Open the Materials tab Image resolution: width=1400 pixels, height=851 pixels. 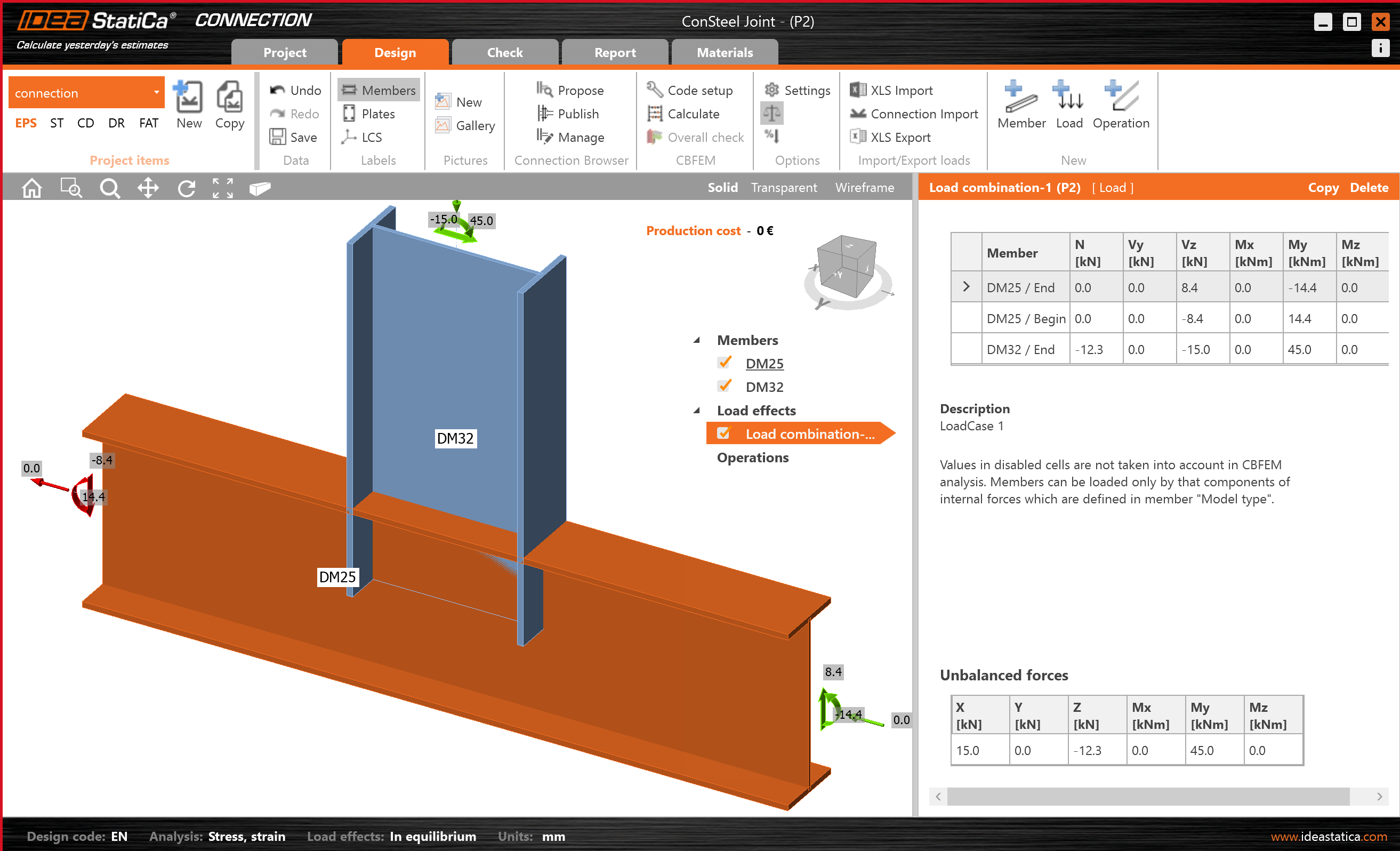[725, 52]
